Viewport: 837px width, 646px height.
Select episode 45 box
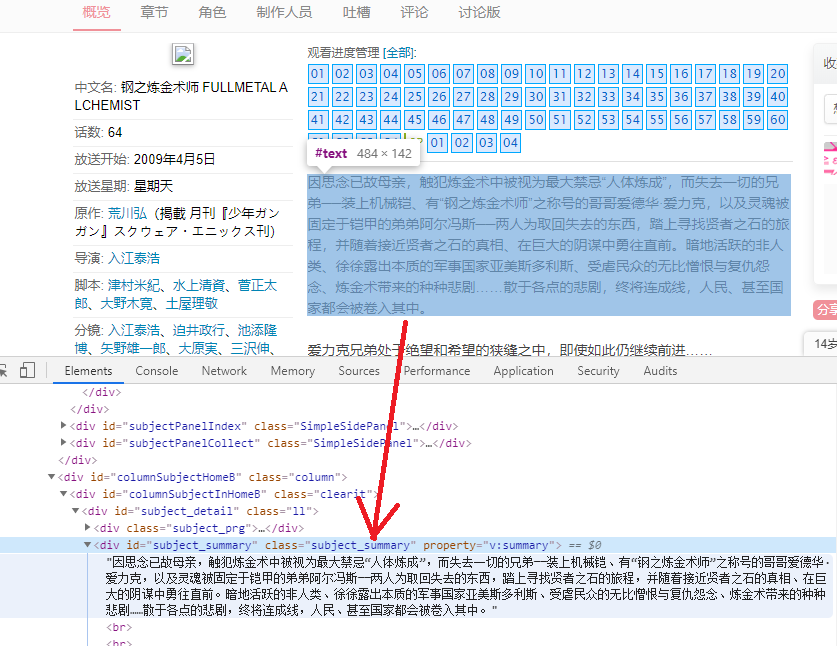415,120
